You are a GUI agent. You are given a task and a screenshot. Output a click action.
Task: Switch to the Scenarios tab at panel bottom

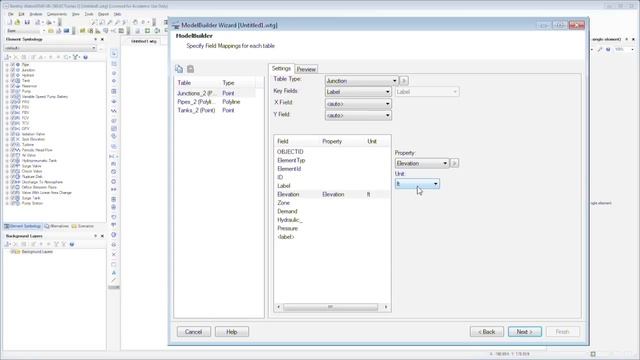83,226
